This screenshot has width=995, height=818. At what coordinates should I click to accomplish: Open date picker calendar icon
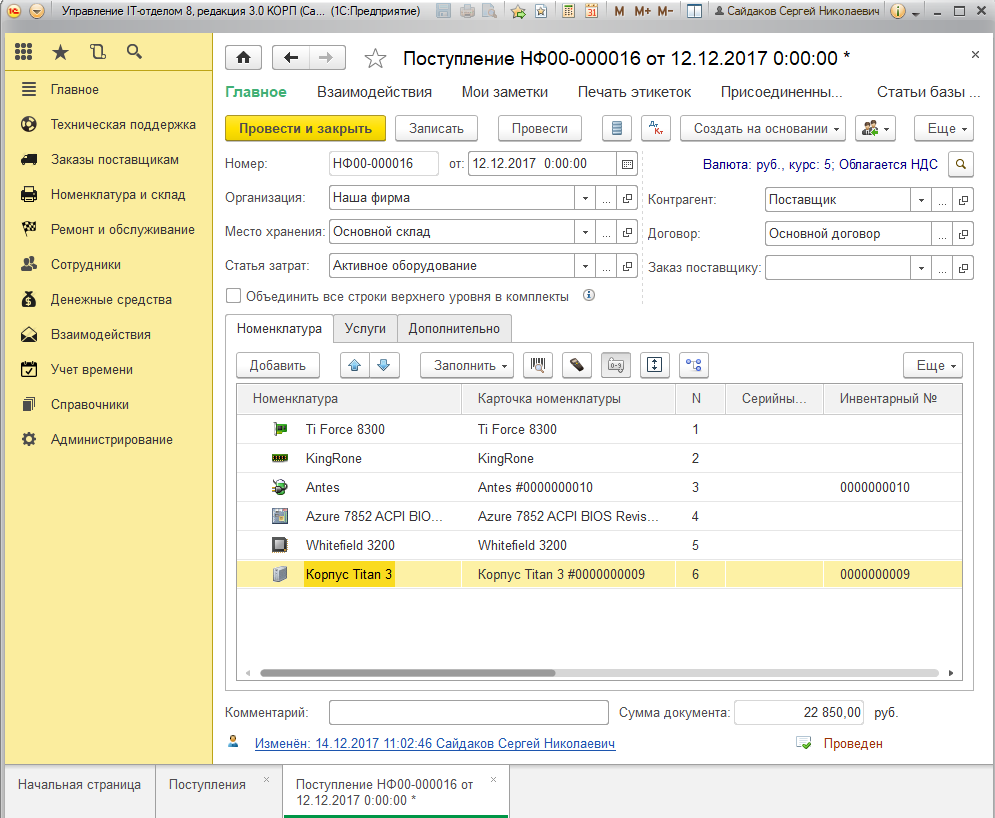pyautogui.click(x=627, y=164)
